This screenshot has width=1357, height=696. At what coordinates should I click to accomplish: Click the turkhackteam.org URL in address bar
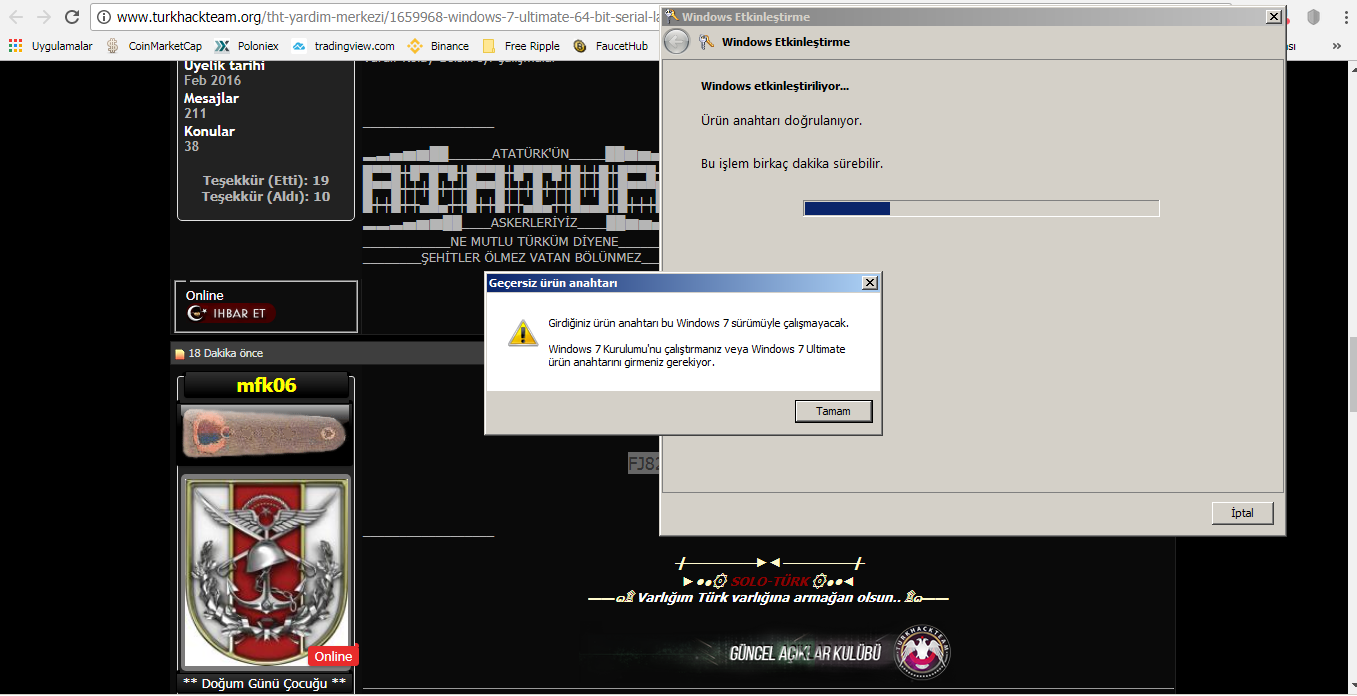[388, 17]
